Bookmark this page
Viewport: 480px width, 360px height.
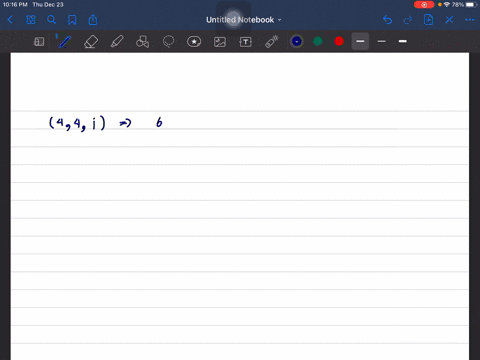[x=72, y=20]
